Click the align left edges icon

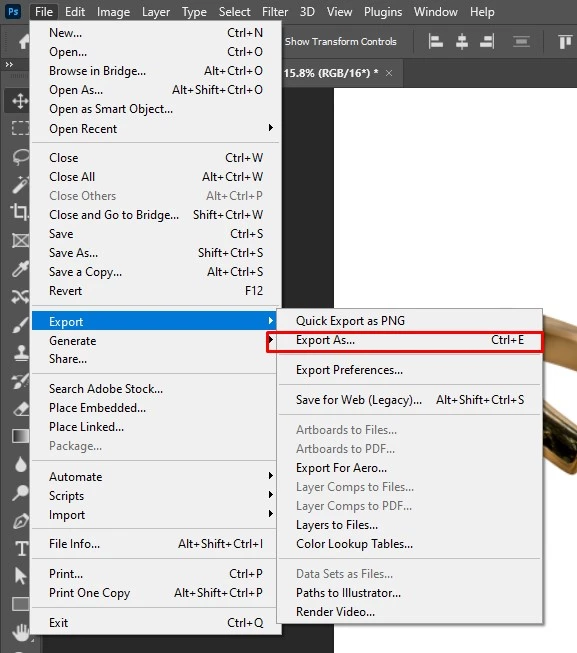pyautogui.click(x=435, y=42)
